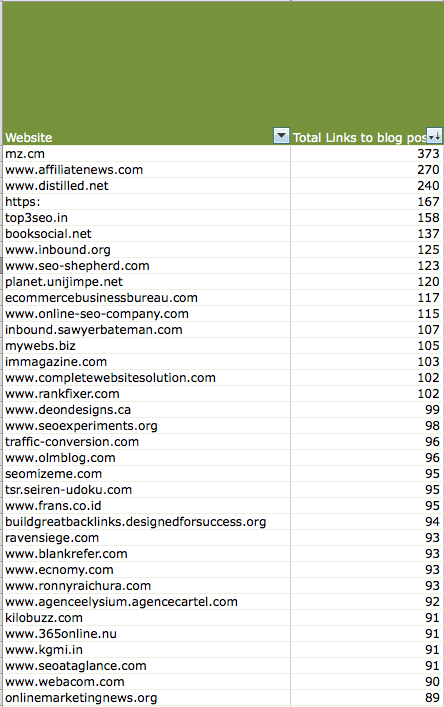Viewport: 444px width, 707px height.
Task: Select the www.seo-shepherd.com cell
Action: coord(146,266)
